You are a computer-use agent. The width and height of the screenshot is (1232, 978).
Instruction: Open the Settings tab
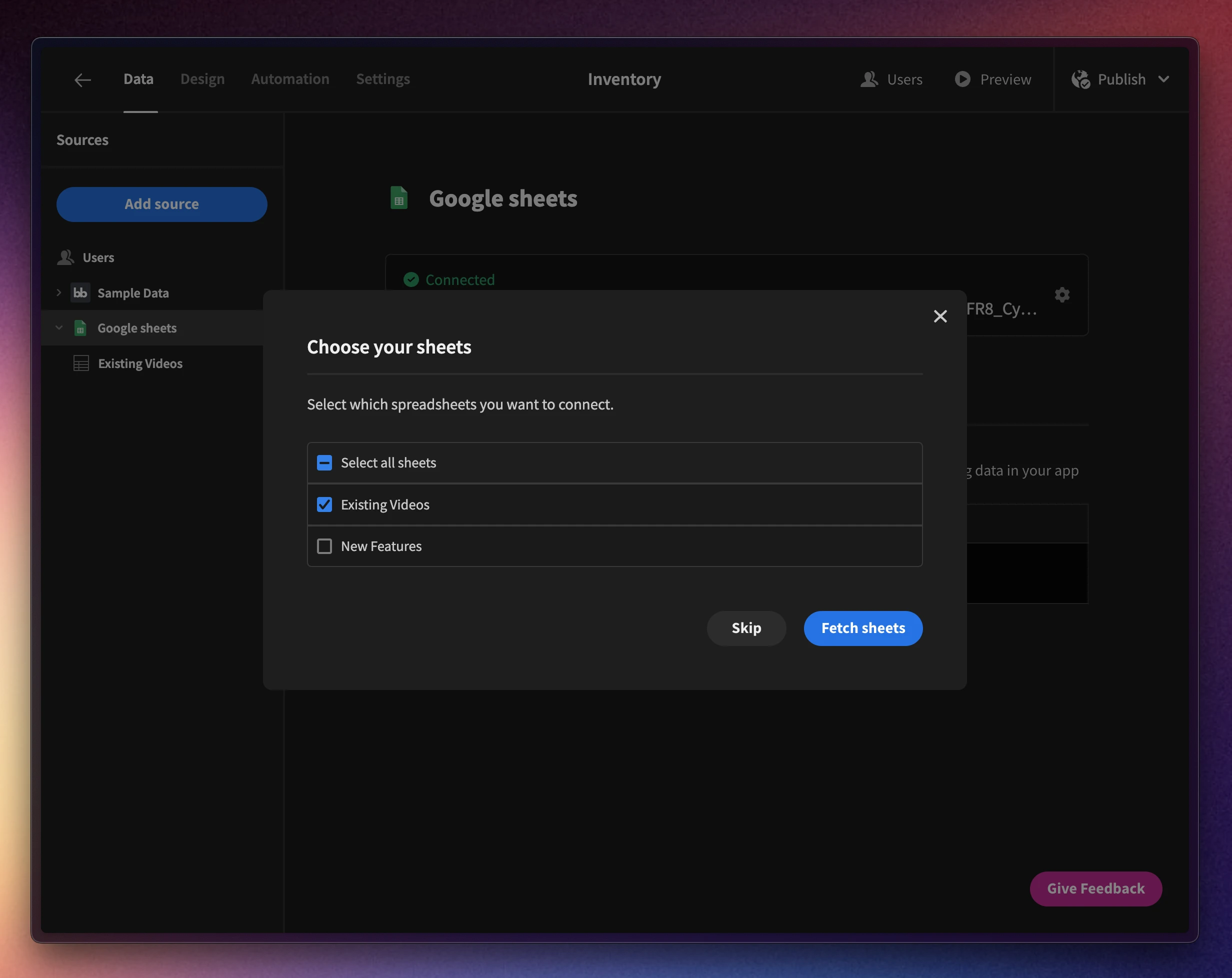coord(382,78)
